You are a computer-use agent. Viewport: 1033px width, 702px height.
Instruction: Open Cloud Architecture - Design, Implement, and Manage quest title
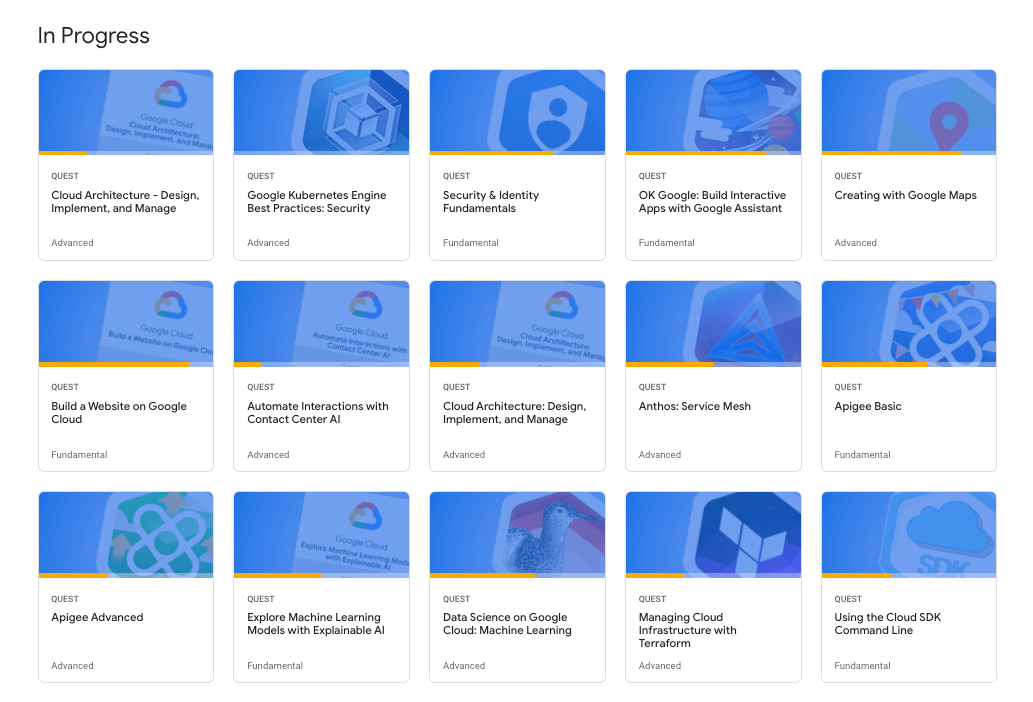tap(125, 202)
